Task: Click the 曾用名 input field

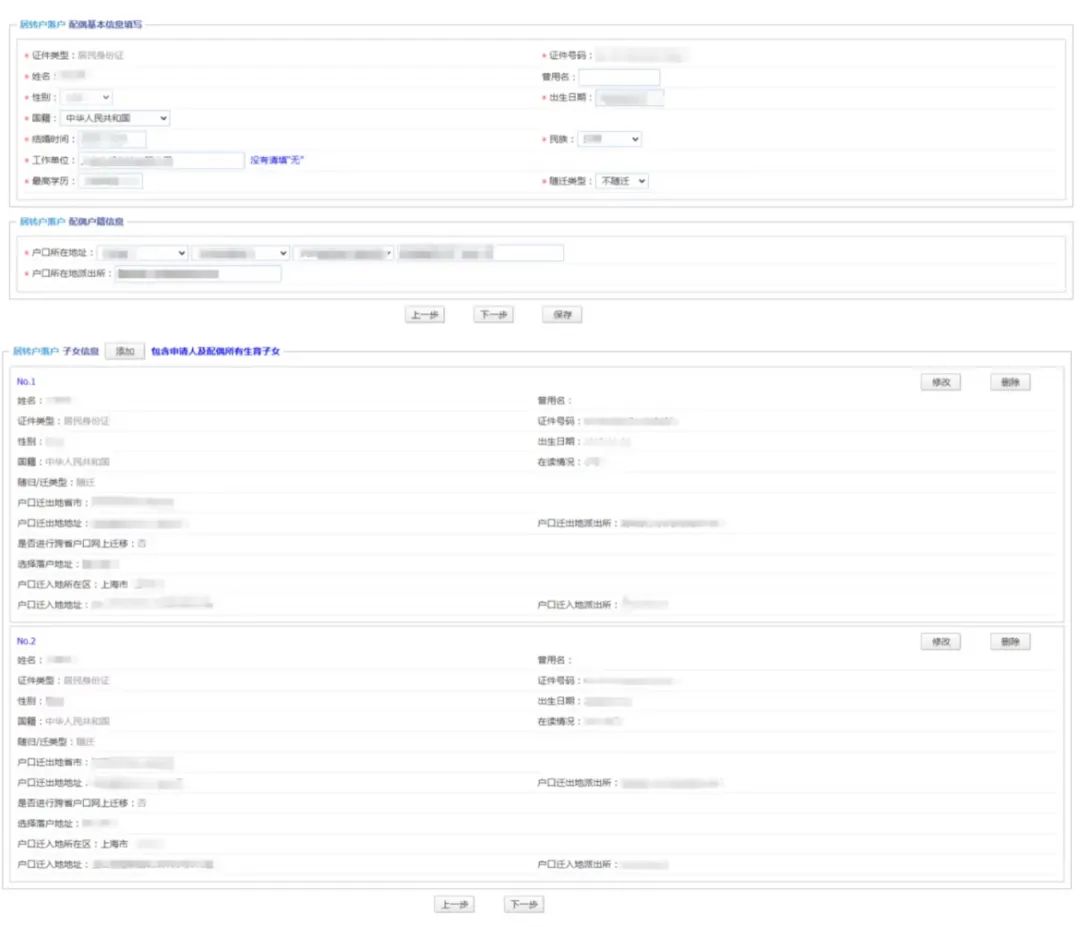Action: coord(619,77)
